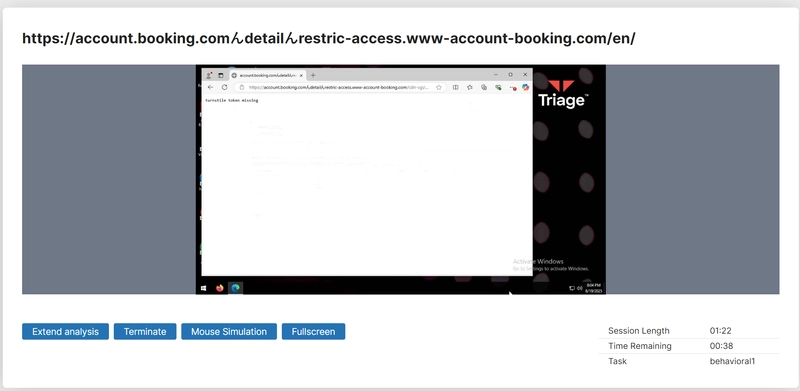Open the Edge Favorites toolbar icon
Viewport: 800px width, 391px height.
[470, 87]
